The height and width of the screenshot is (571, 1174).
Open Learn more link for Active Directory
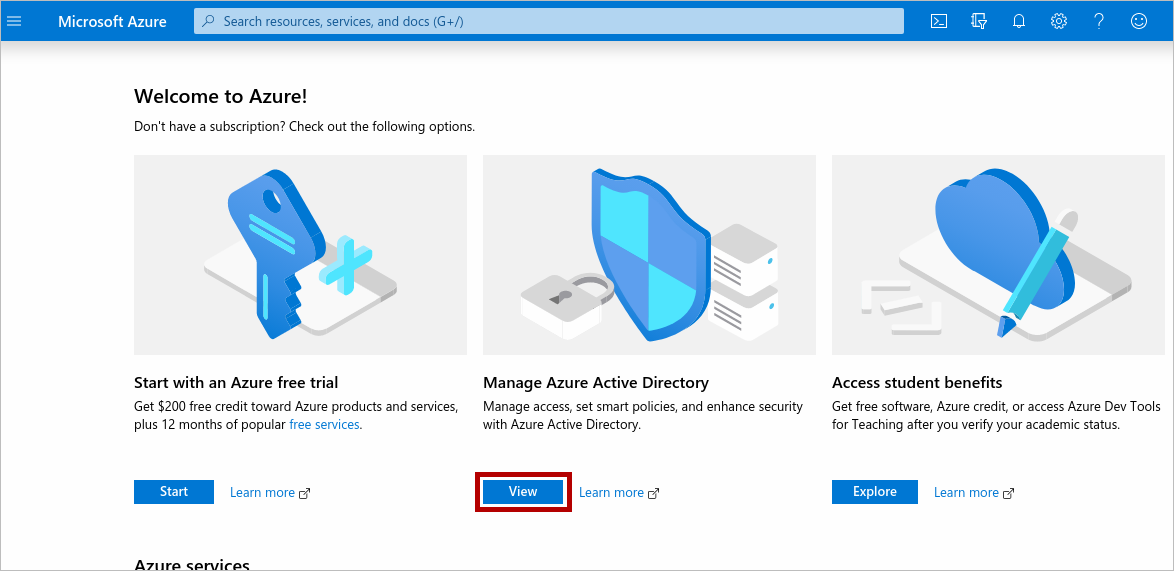(x=611, y=492)
